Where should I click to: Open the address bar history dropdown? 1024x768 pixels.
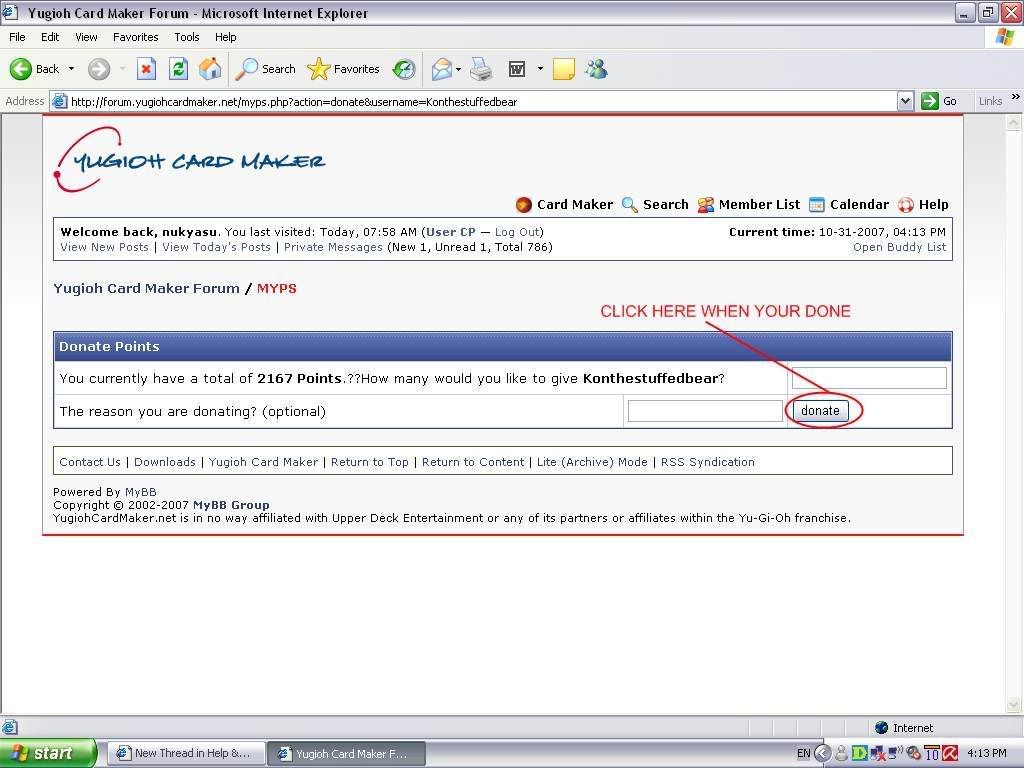[x=905, y=100]
